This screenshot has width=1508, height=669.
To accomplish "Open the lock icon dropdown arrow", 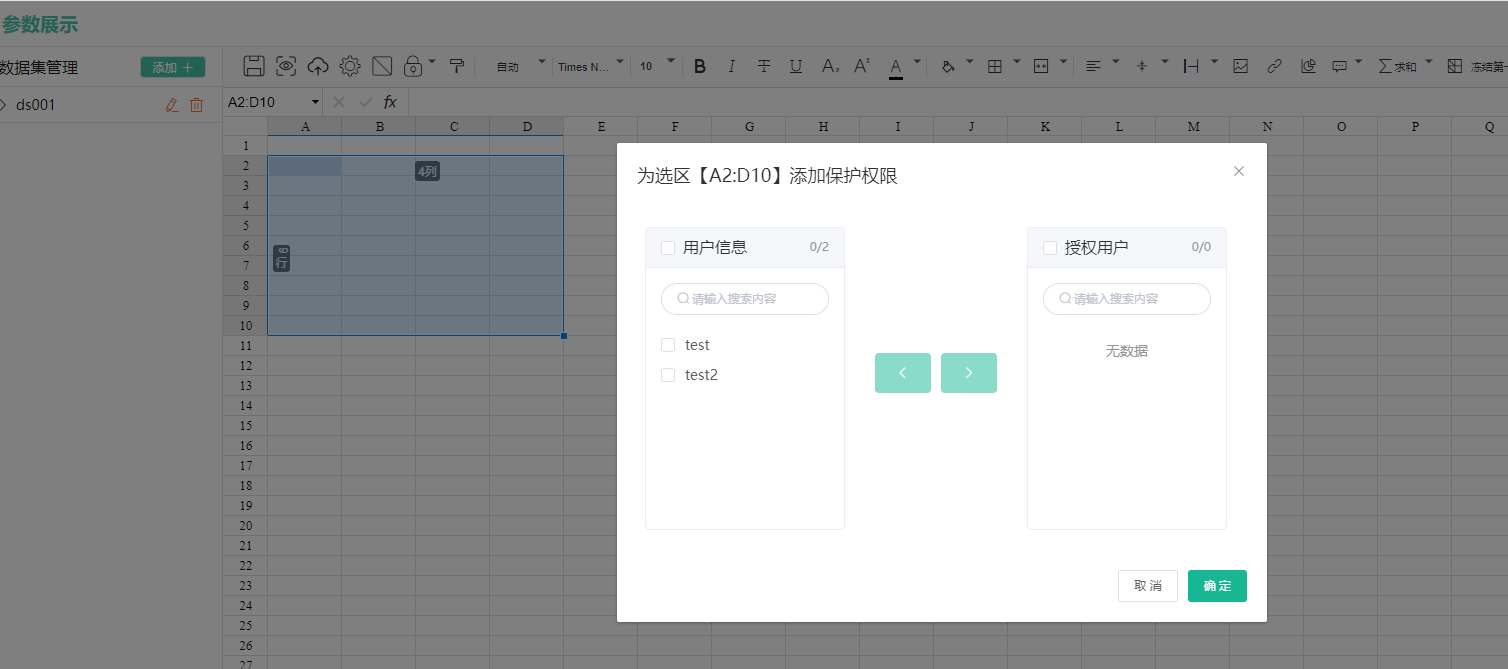I will [x=432, y=62].
